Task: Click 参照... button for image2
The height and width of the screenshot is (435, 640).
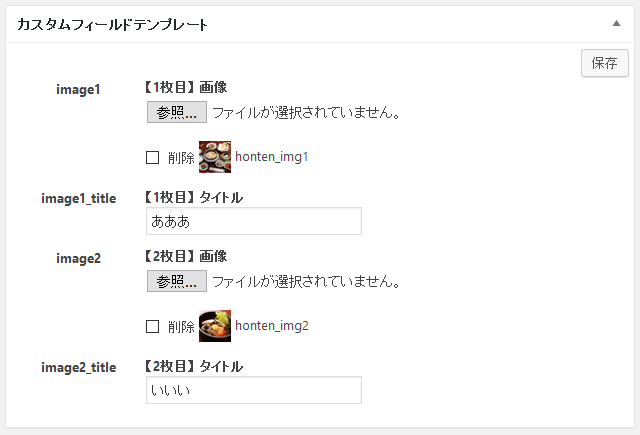Action: click(177, 281)
